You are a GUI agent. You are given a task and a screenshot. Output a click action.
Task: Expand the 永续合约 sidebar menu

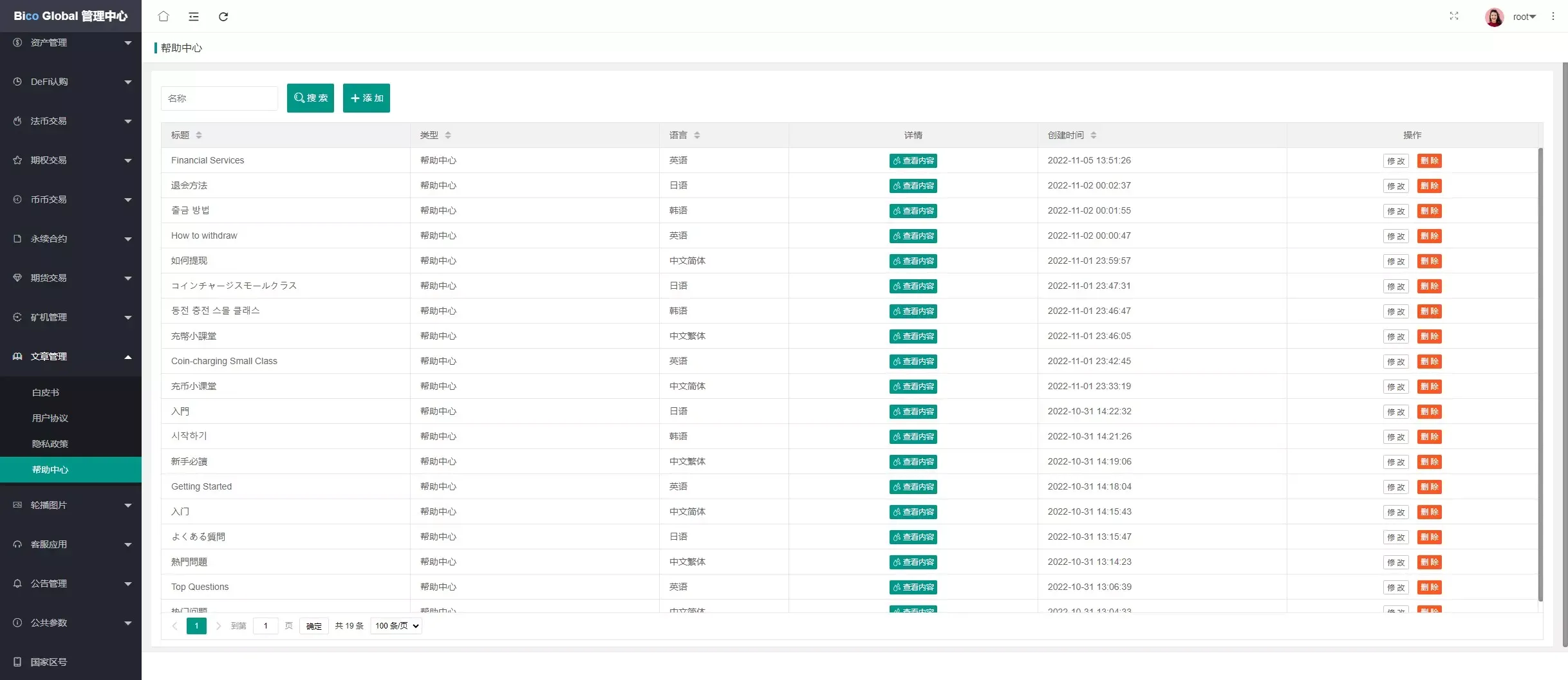71,239
